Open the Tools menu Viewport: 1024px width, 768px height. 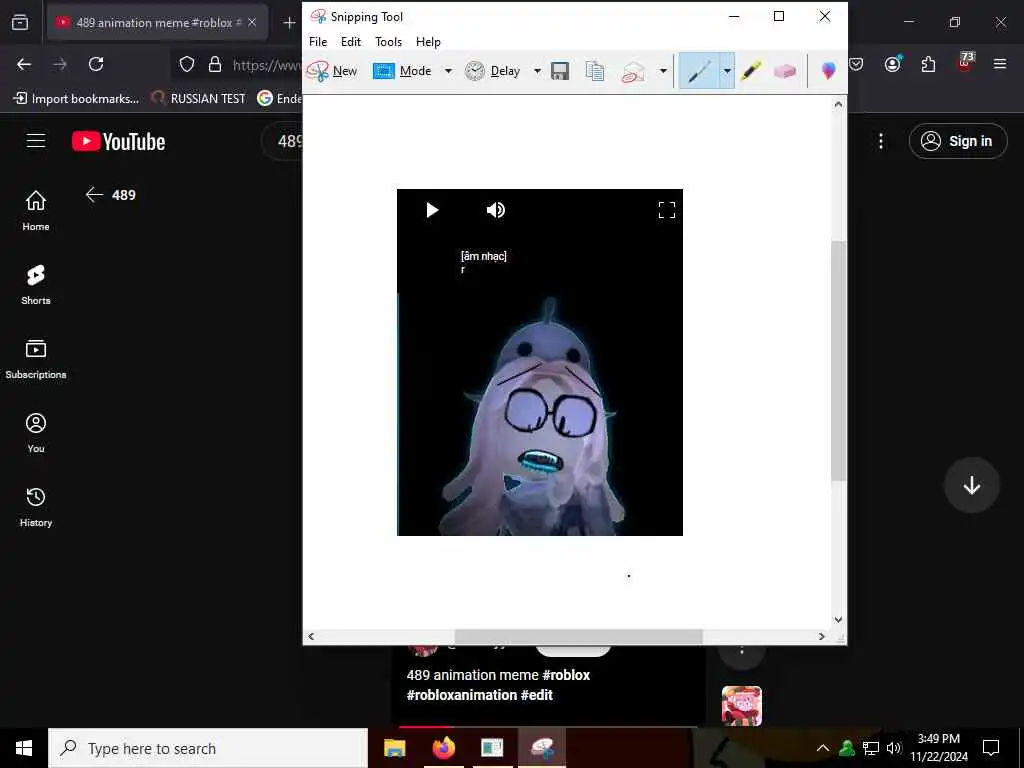tap(389, 42)
